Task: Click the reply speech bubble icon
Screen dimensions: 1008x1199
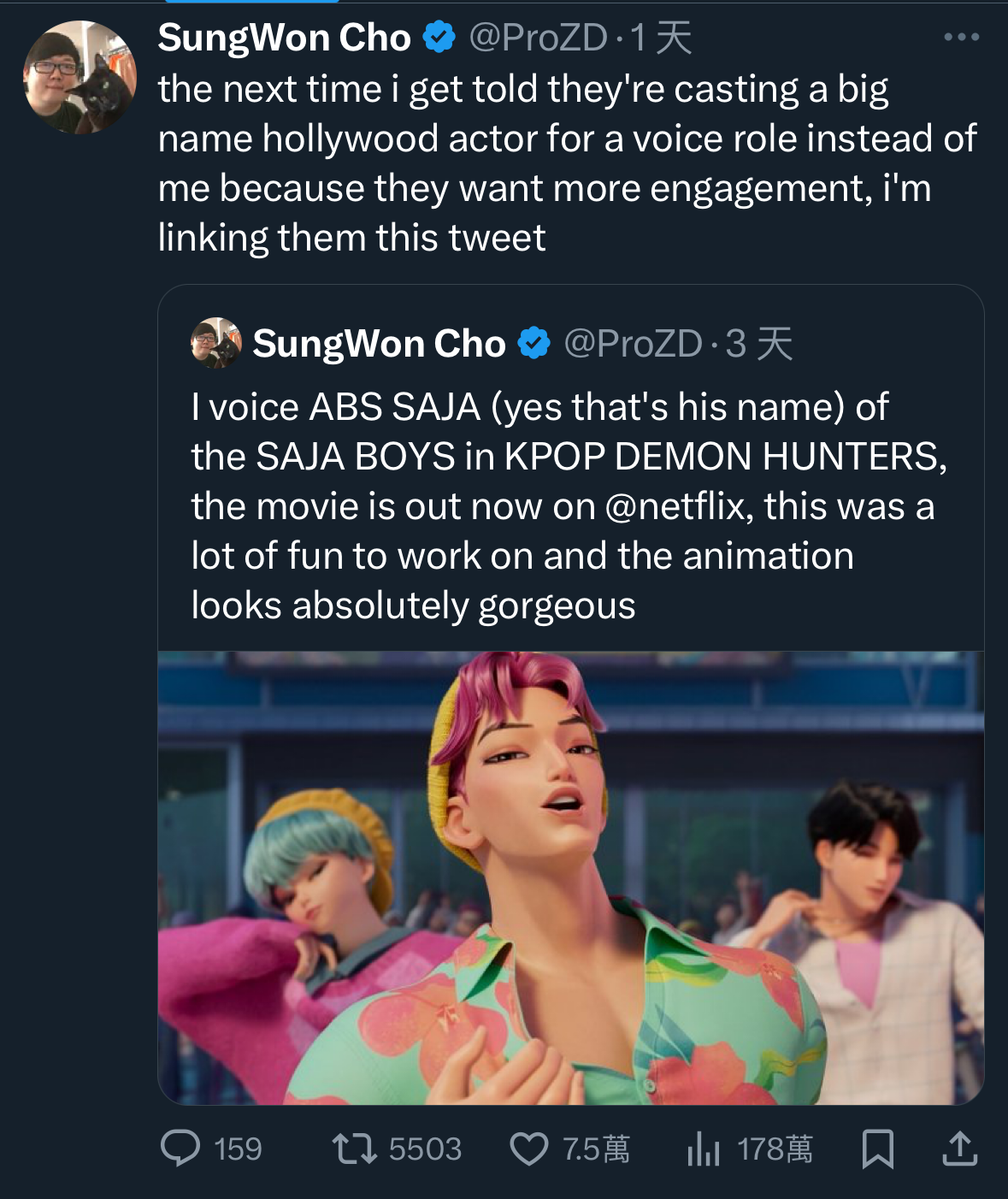Action: coord(180,1148)
